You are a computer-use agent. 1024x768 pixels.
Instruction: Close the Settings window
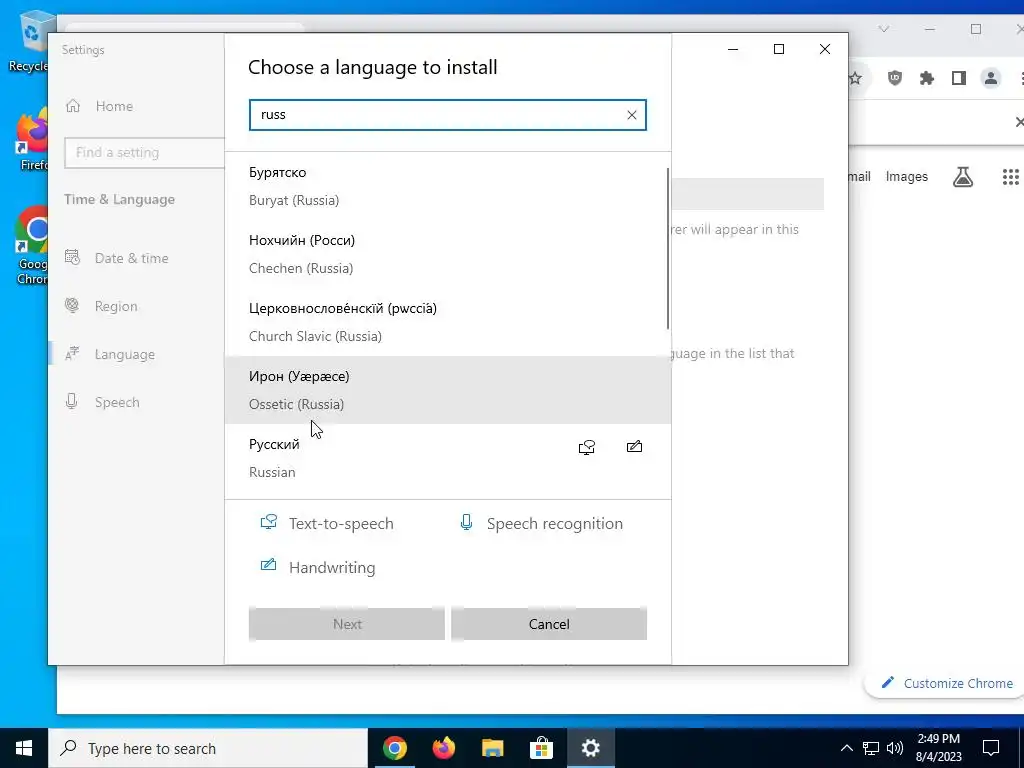coord(825,49)
